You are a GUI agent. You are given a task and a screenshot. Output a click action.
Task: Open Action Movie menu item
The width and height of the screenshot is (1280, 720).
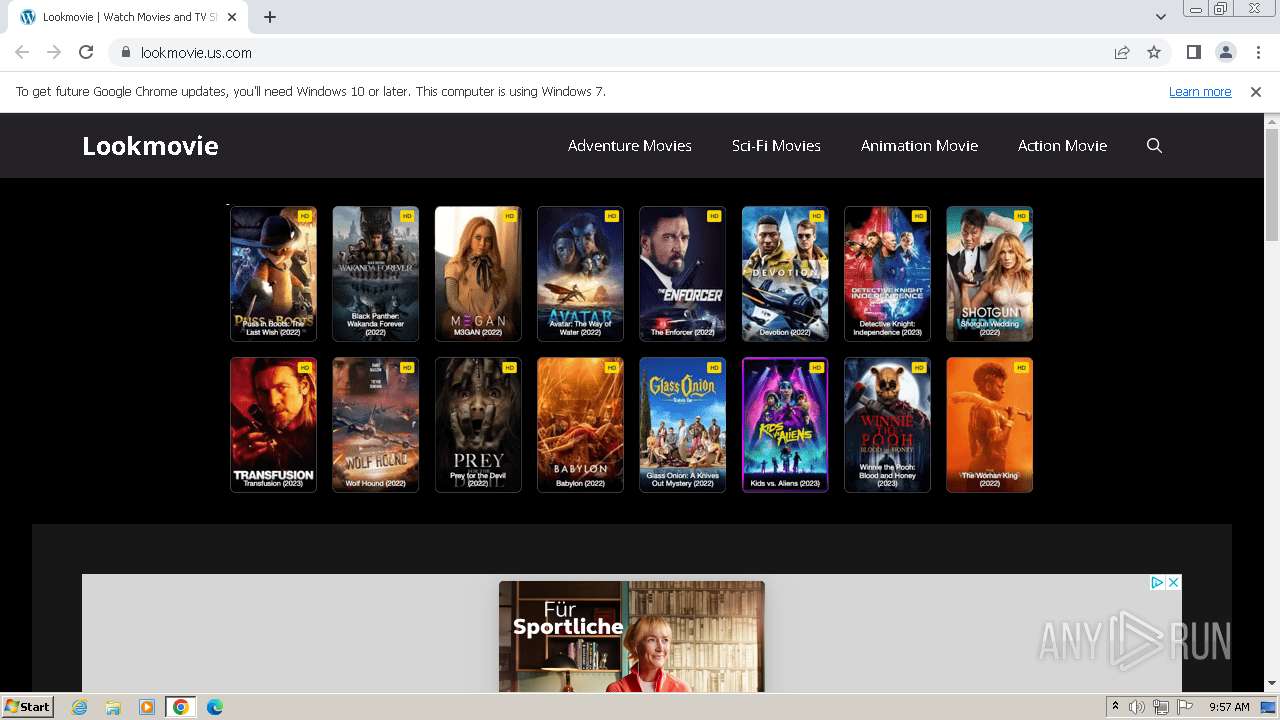pyautogui.click(x=1062, y=146)
